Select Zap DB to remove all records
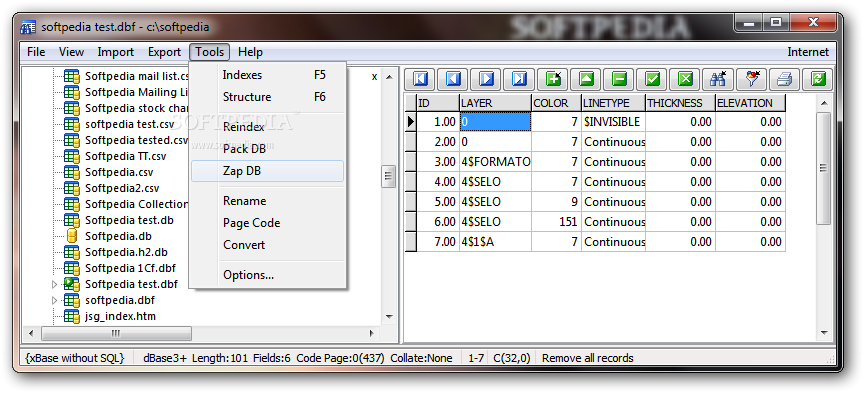Image resolution: width=864 pixels, height=393 pixels. pos(267,171)
